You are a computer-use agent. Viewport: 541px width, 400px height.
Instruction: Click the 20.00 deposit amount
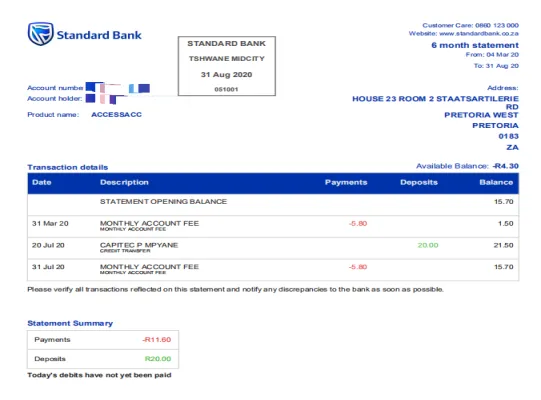[x=428, y=245]
